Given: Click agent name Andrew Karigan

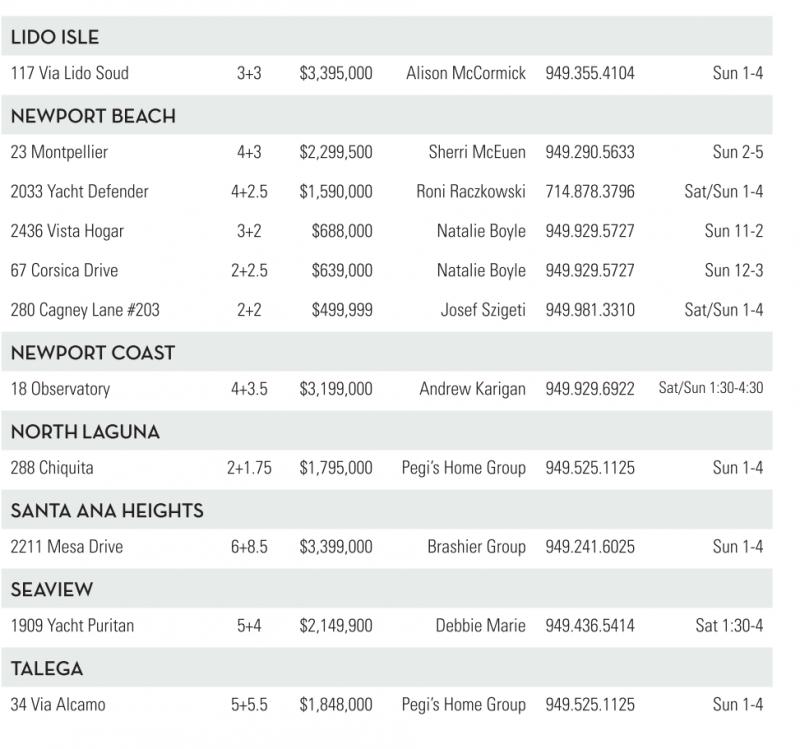Looking at the screenshot, I should 472,389.
